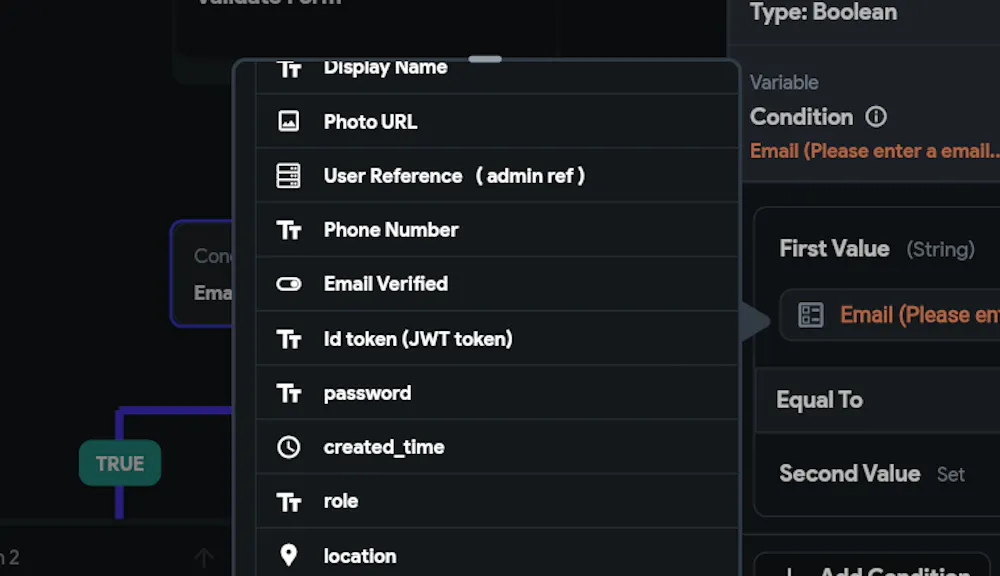The height and width of the screenshot is (576, 1000).
Task: Select User Reference (admin ref) entry
Action: [497, 175]
